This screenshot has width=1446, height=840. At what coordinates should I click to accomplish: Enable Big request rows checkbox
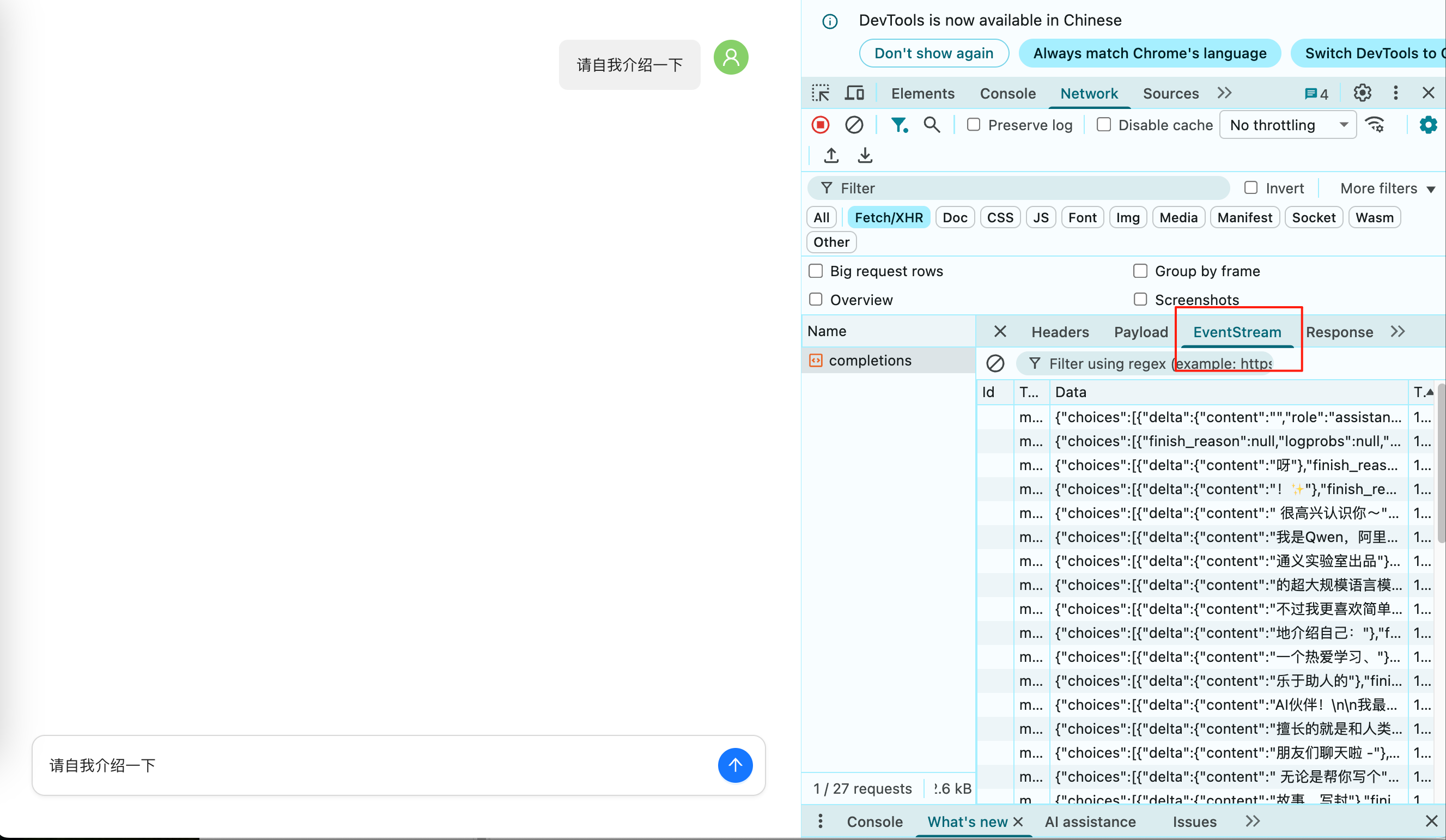pos(816,271)
